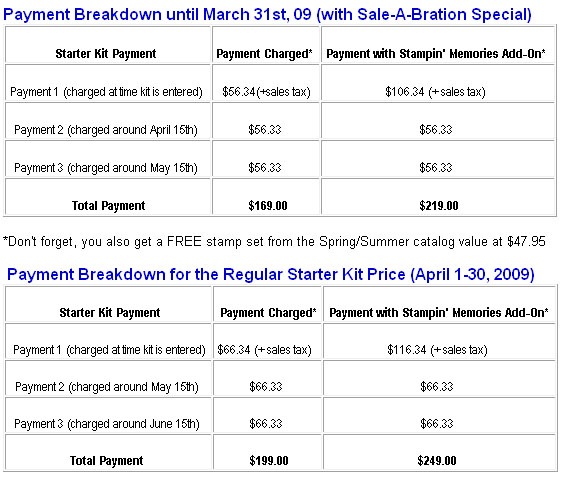Click Payment 3 charged around June 15th
Viewport: 561px width, 477px height.
tap(107, 424)
